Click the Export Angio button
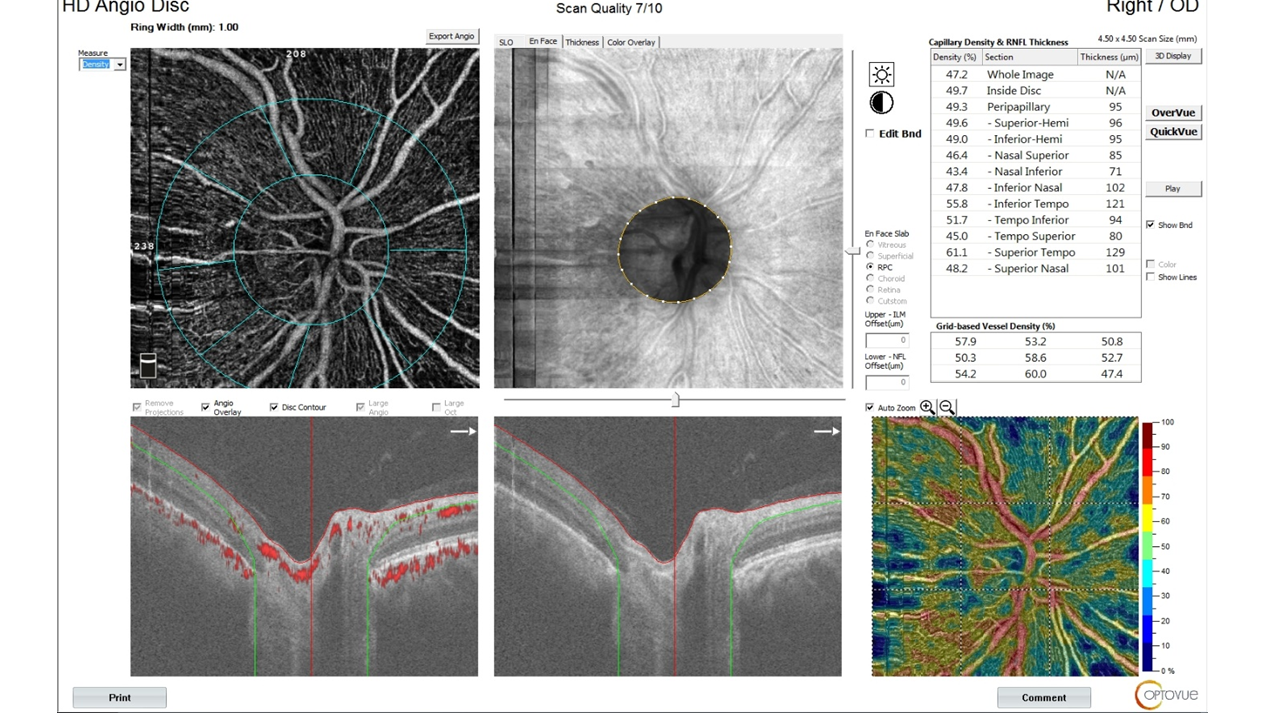 pos(452,36)
